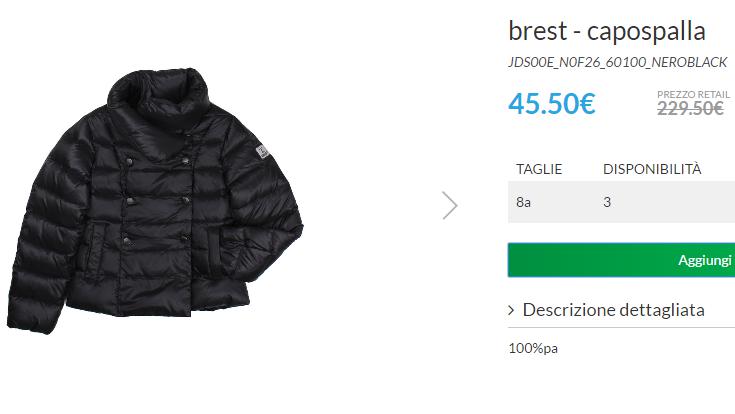Click the 45.50€ sale price
The image size is (735, 414).
click(552, 104)
